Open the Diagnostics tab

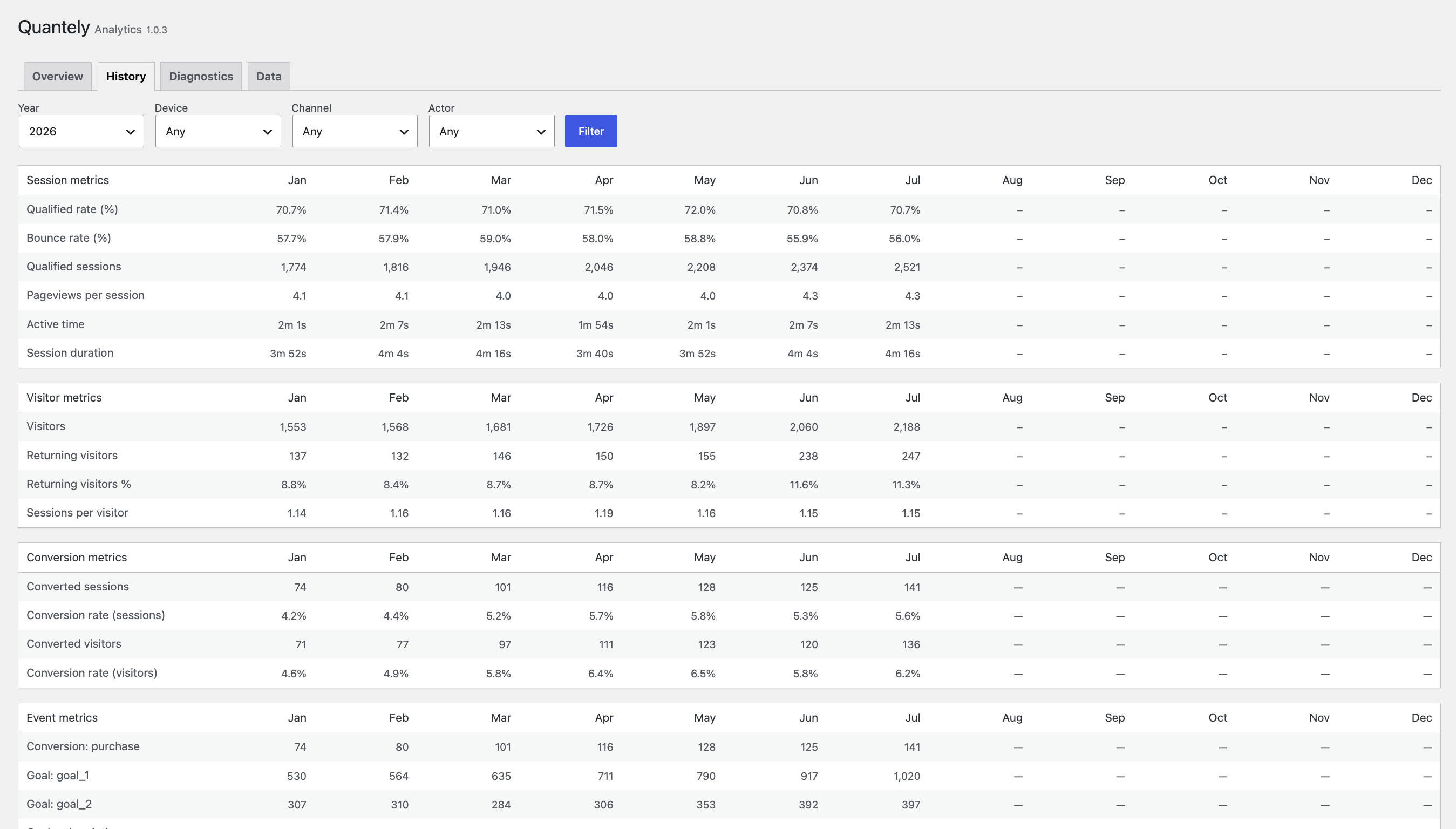(x=201, y=76)
